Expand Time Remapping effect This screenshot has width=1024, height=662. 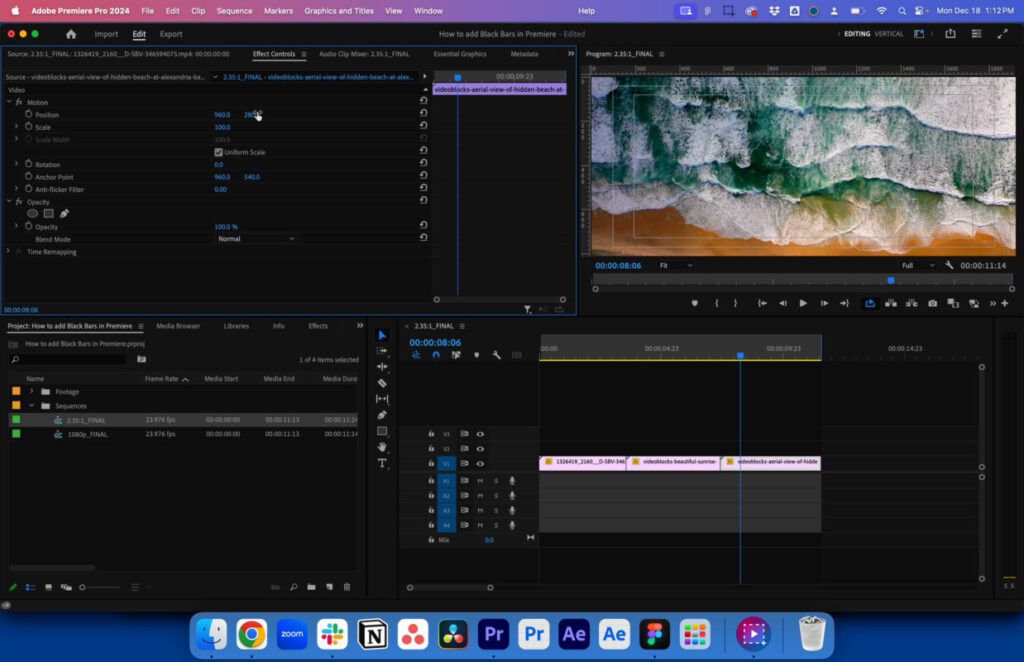[x=8, y=251]
